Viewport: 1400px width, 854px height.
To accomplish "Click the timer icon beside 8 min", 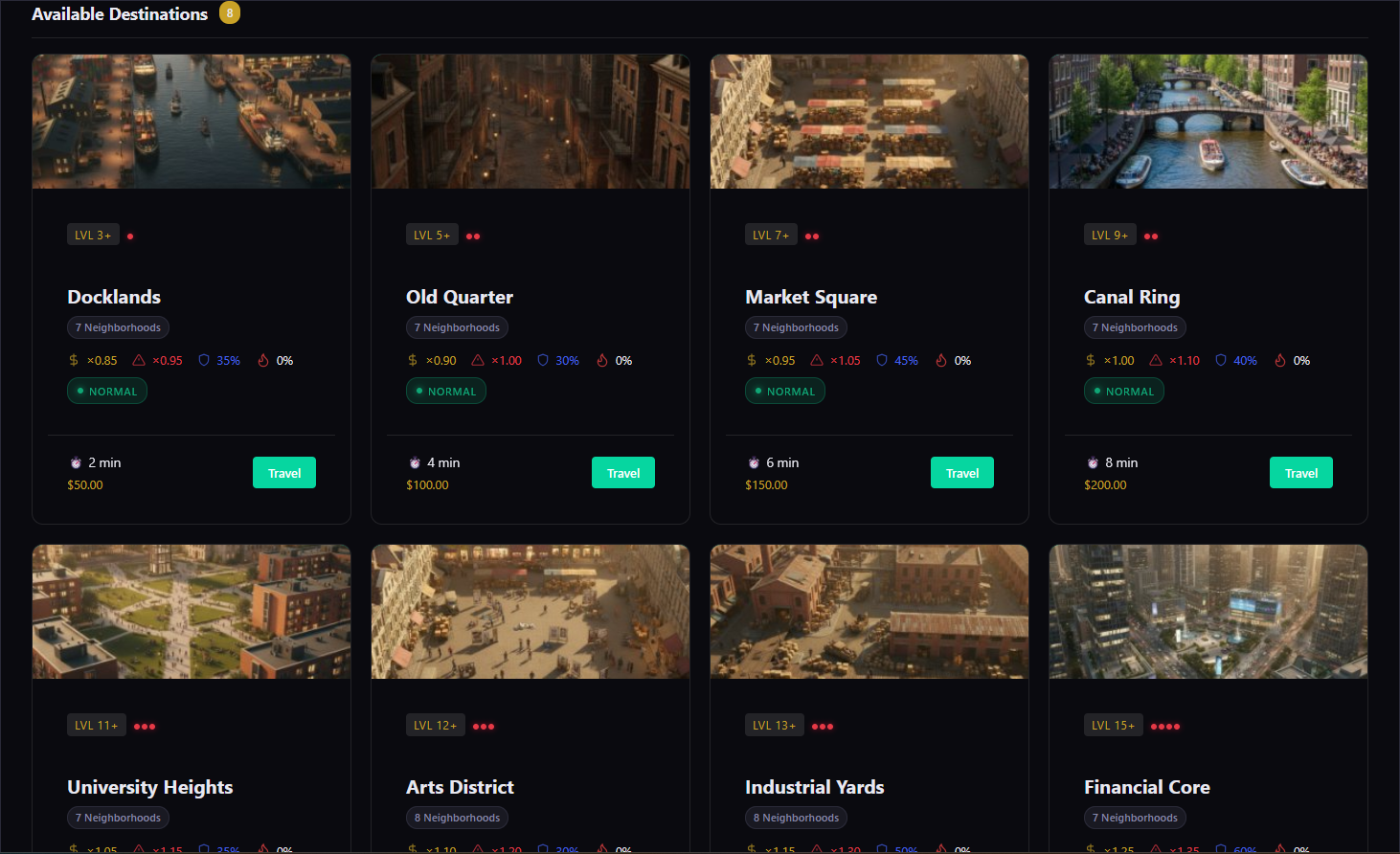I will (x=1093, y=463).
